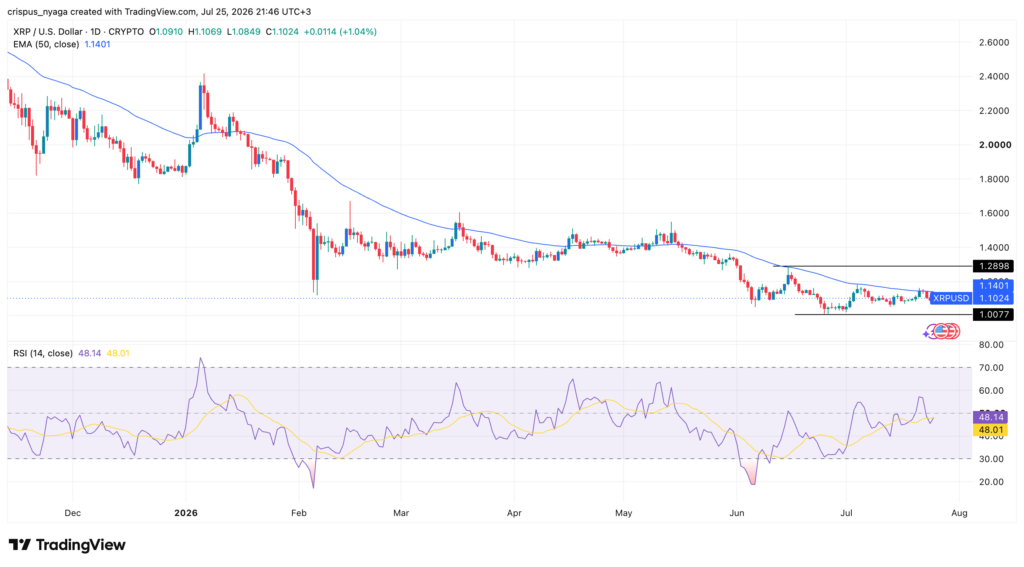Click the 2.6000 price axis label
Image resolution: width=1024 pixels, height=567 pixels.
pos(994,42)
